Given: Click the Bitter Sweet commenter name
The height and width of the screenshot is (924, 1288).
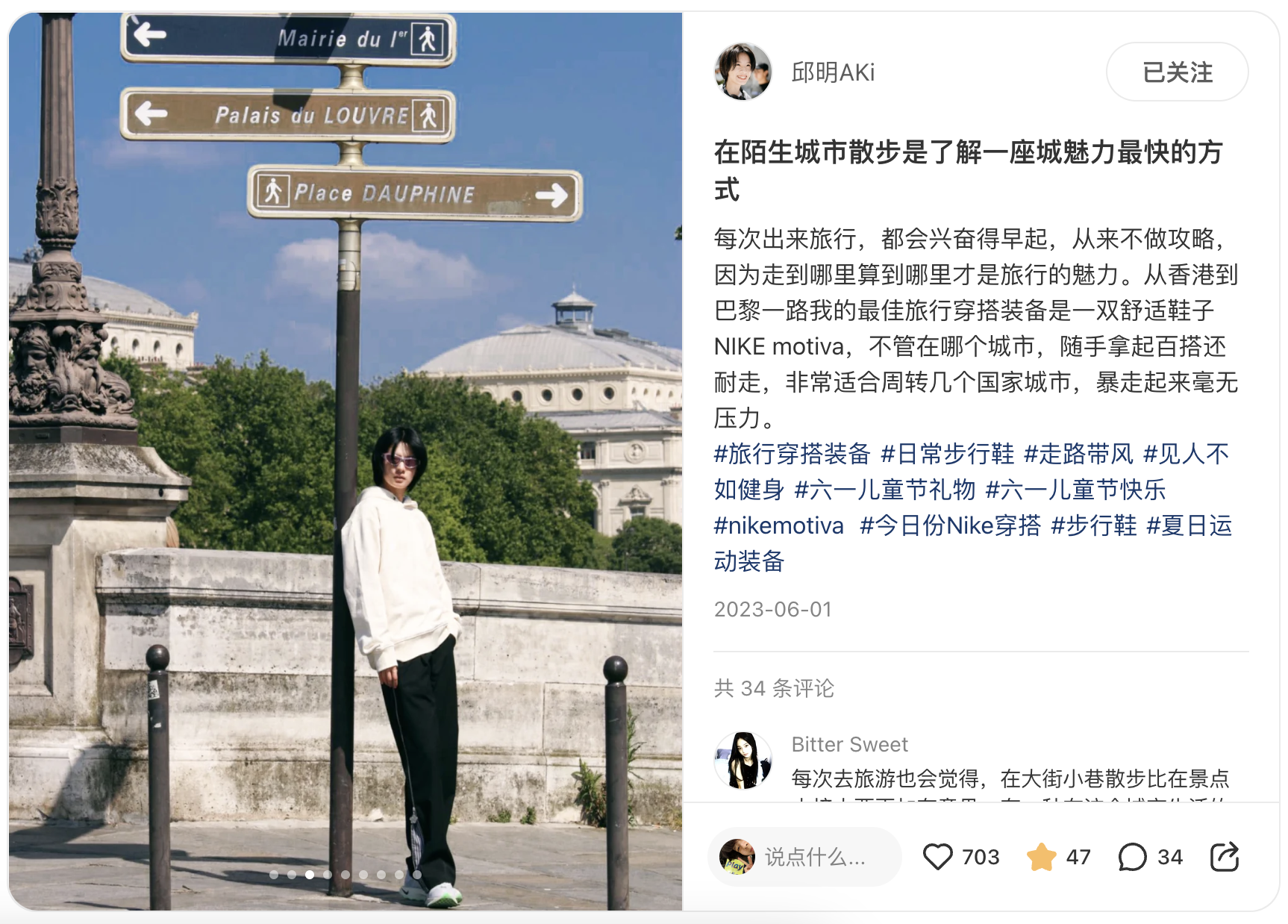Looking at the screenshot, I should (849, 744).
